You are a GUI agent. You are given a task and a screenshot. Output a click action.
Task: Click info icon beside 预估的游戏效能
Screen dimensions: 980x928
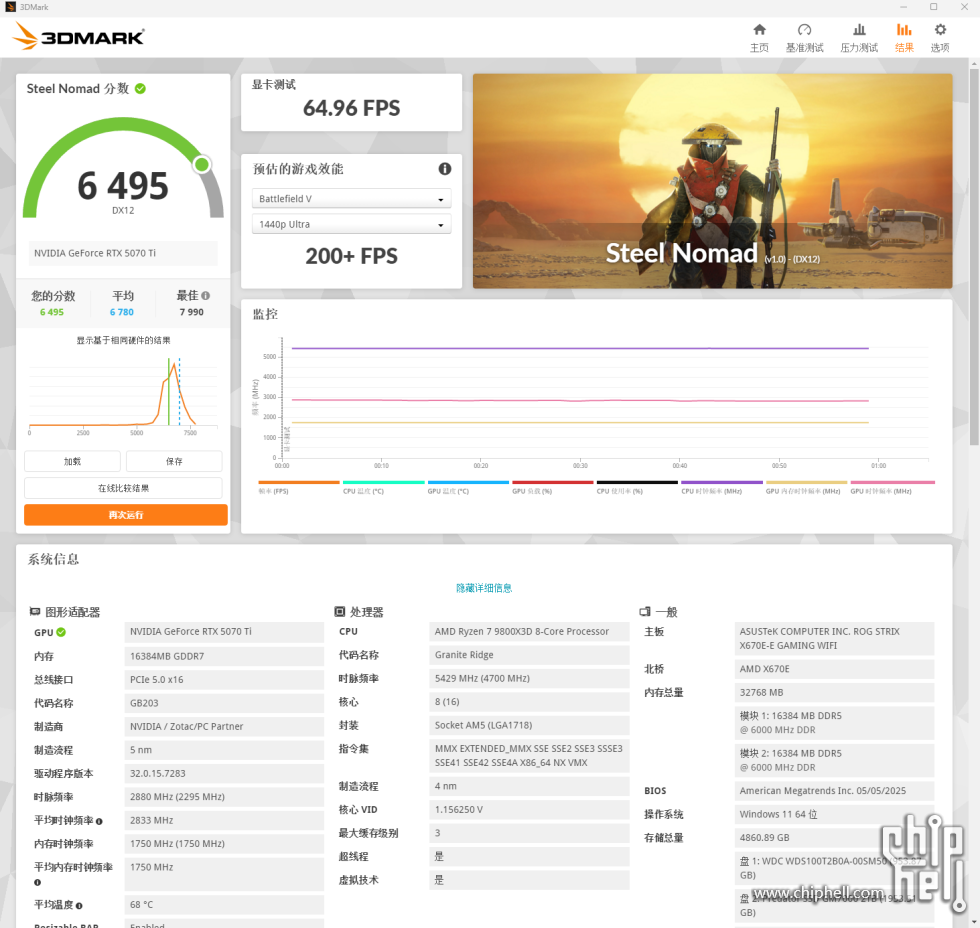tap(444, 169)
